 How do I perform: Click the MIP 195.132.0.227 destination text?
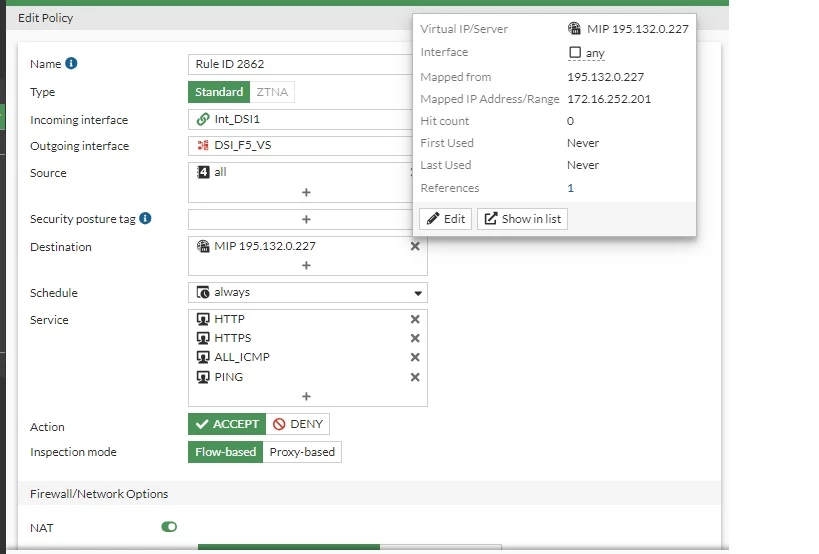[x=265, y=246]
